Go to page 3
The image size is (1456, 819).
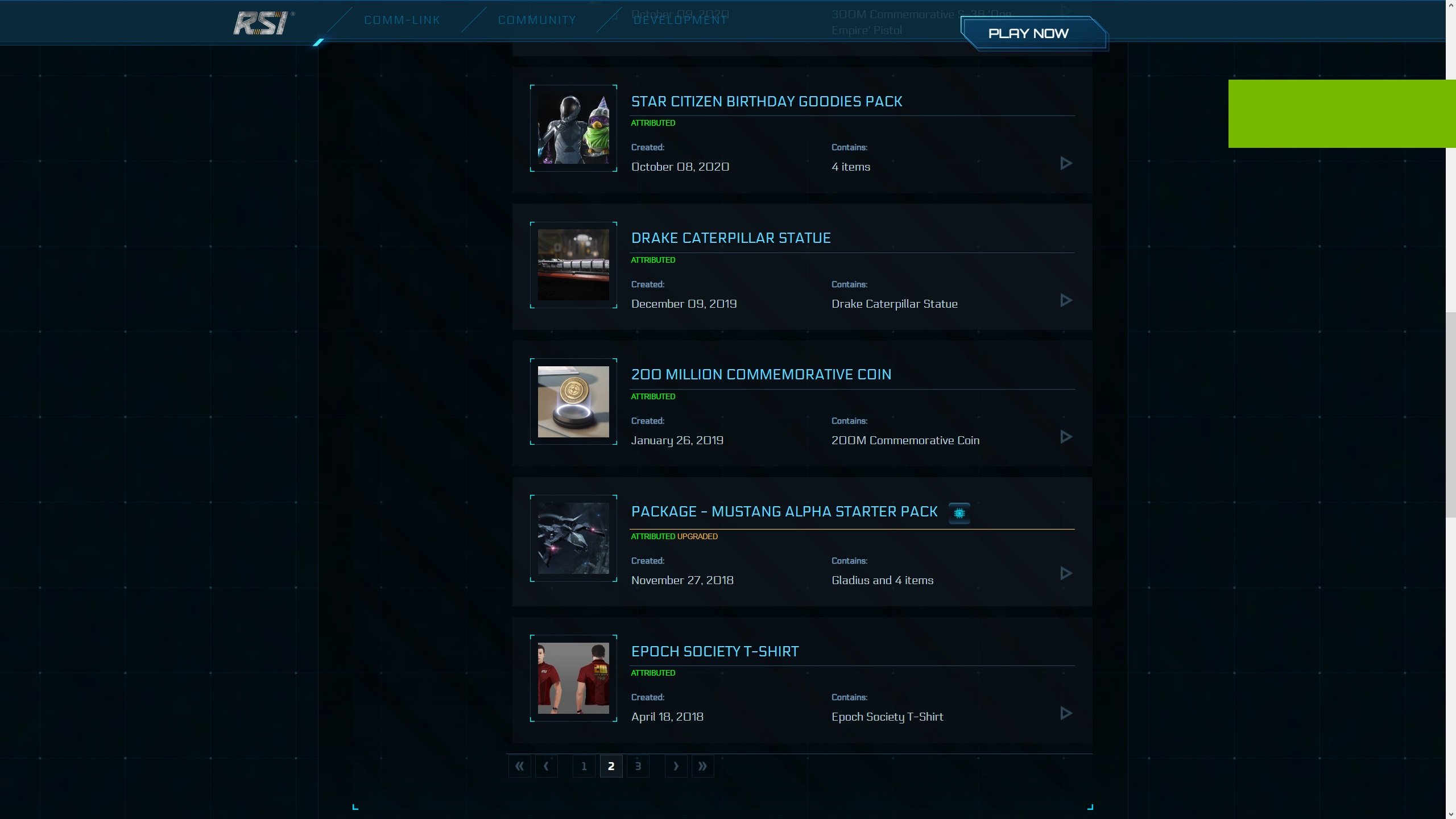click(638, 766)
